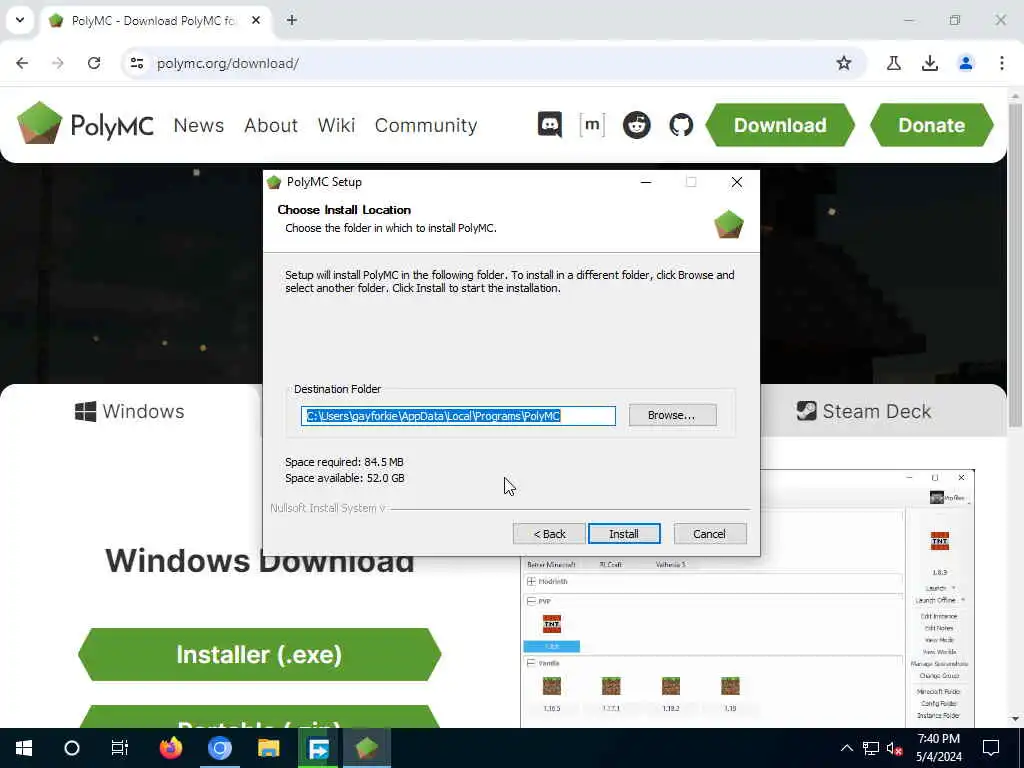
Task: Open Chrome three-dot menu
Action: (1001, 63)
